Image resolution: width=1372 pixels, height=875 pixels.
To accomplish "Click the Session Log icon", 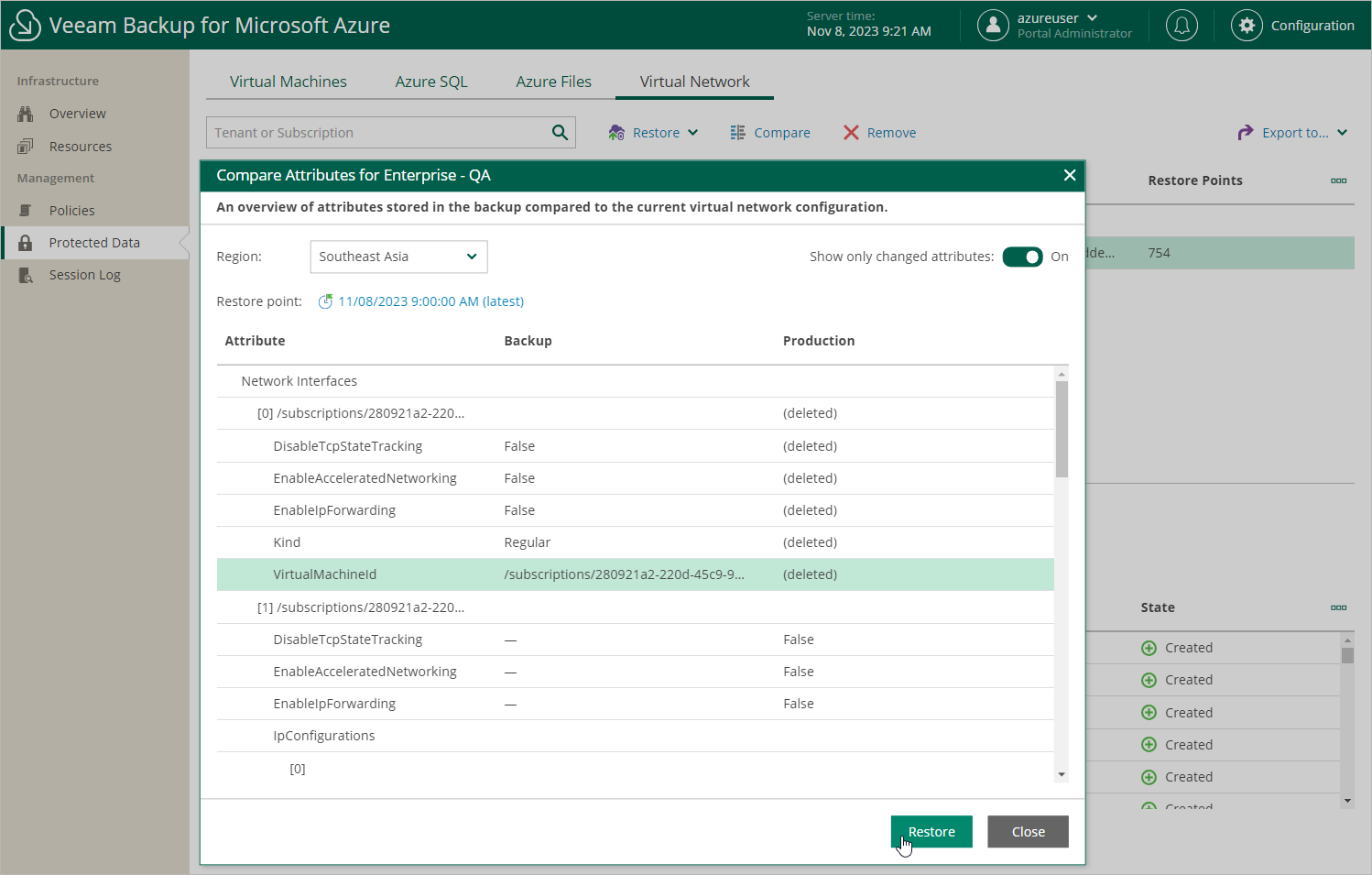I will coord(26,275).
